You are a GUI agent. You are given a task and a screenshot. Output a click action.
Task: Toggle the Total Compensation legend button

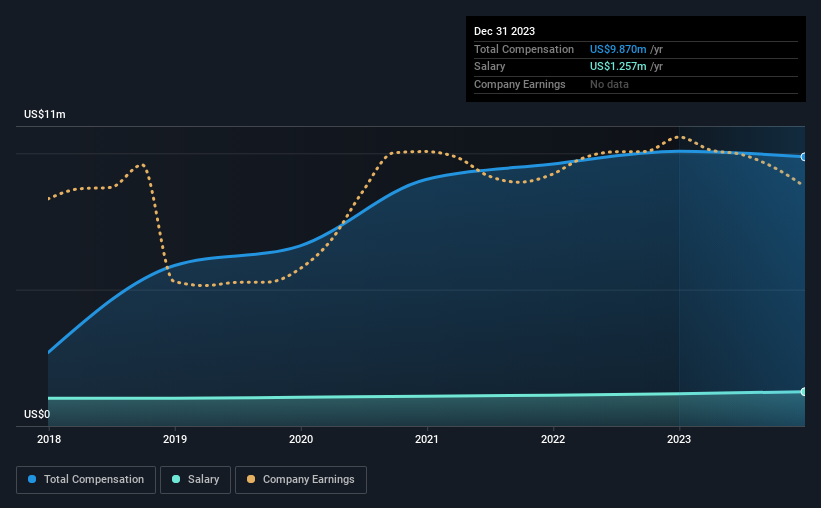[86, 480]
